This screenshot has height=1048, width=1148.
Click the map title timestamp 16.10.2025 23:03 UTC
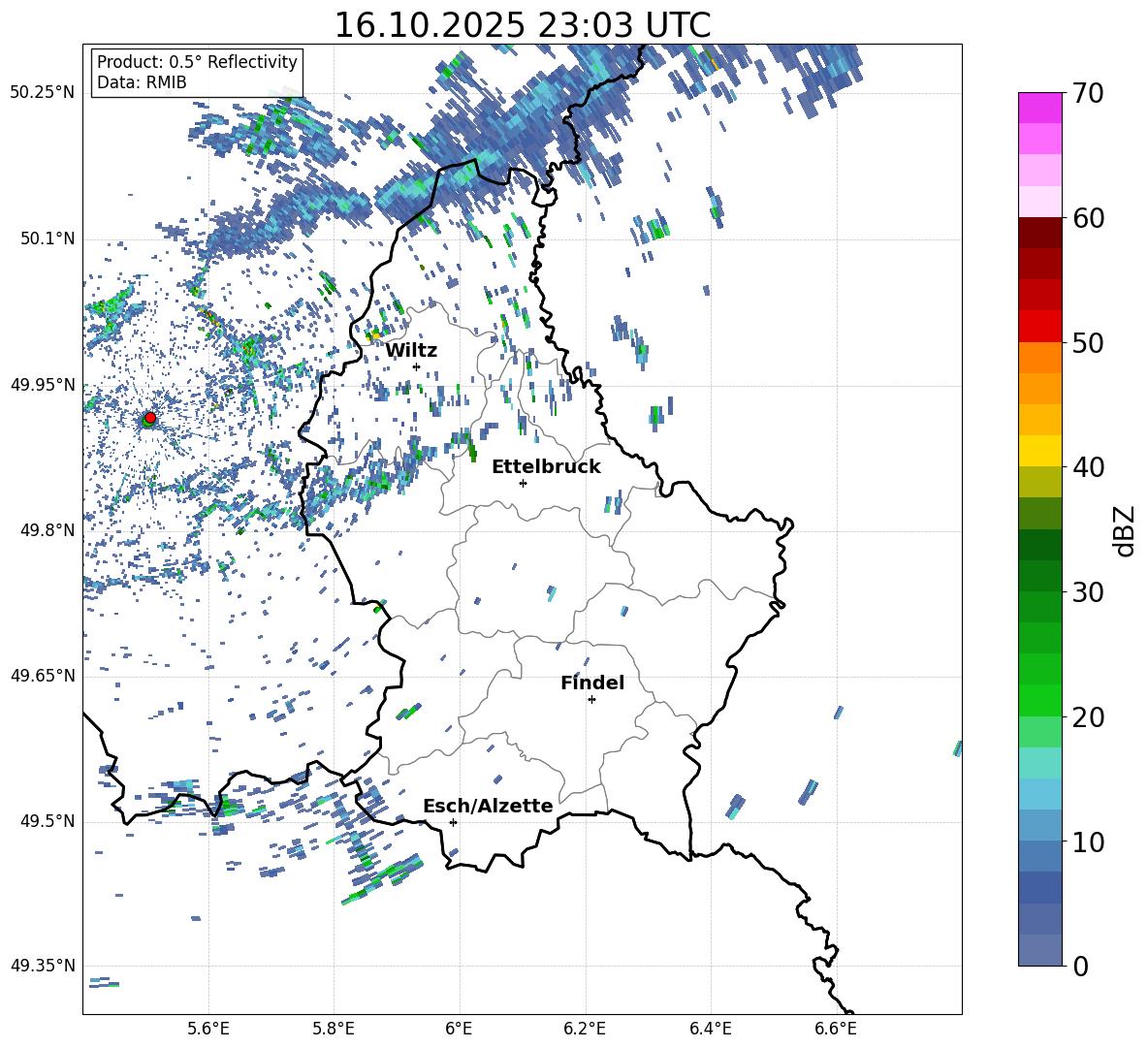(x=522, y=25)
